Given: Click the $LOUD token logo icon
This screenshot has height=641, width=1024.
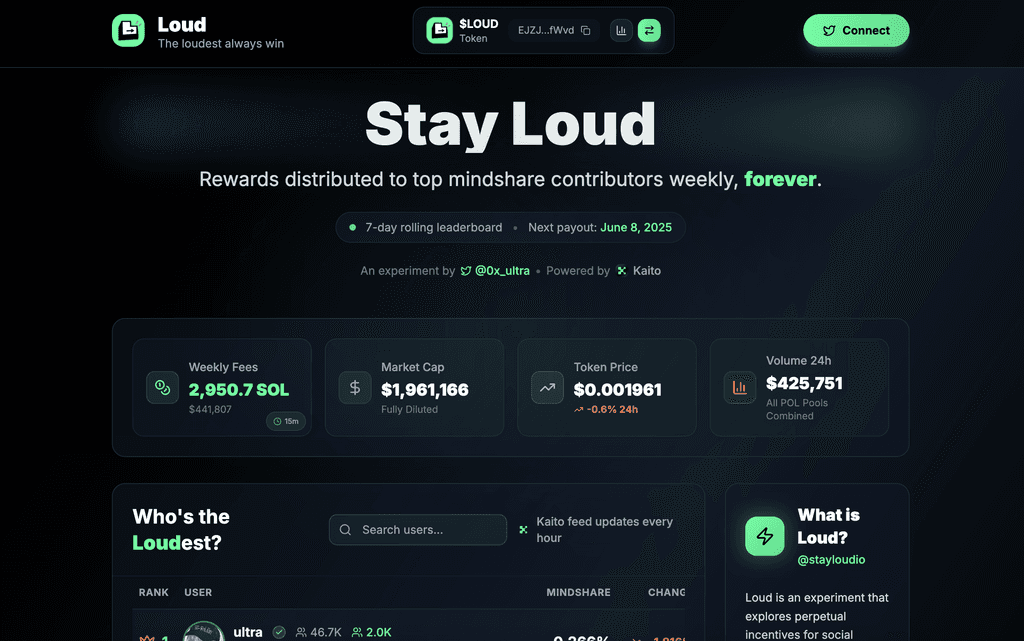Looking at the screenshot, I should 440,31.
